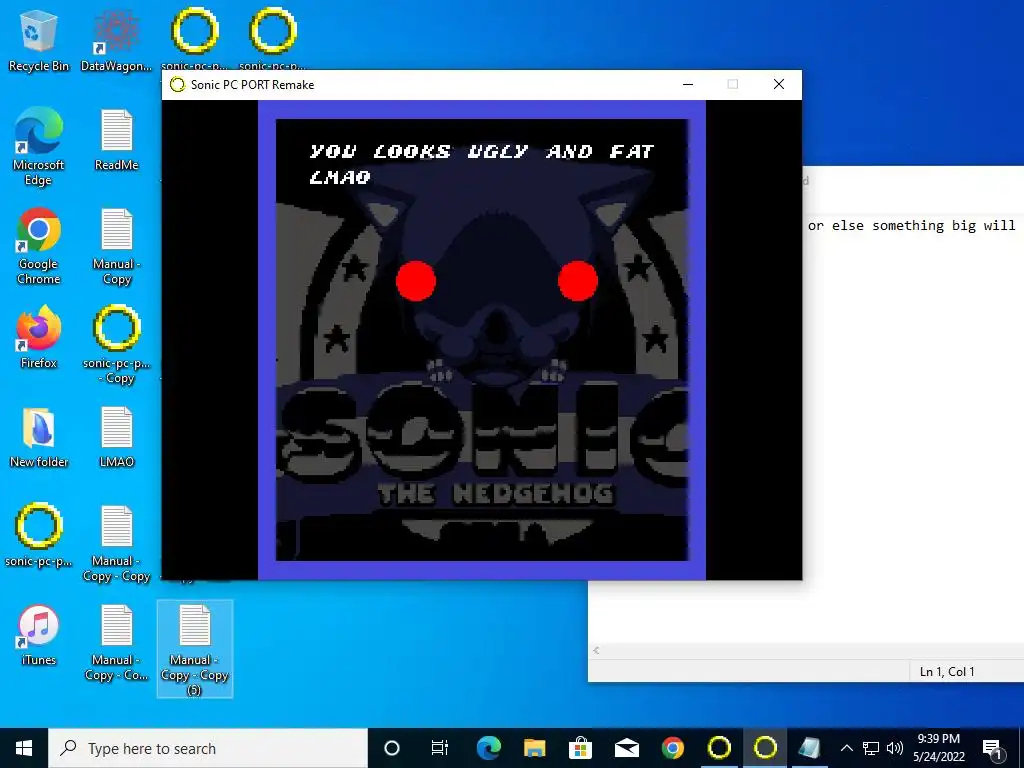Viewport: 1024px width, 768px height.
Task: Close the Sonic PC PORT Remake window
Action: tap(778, 84)
